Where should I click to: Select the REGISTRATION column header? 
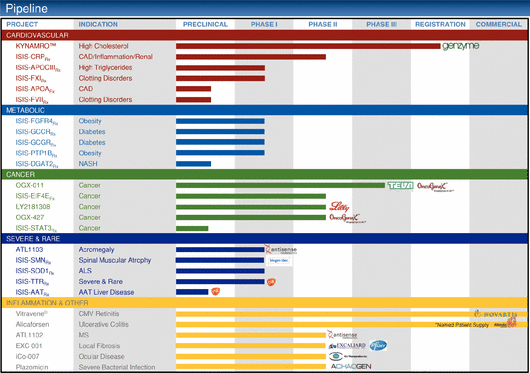(440, 24)
